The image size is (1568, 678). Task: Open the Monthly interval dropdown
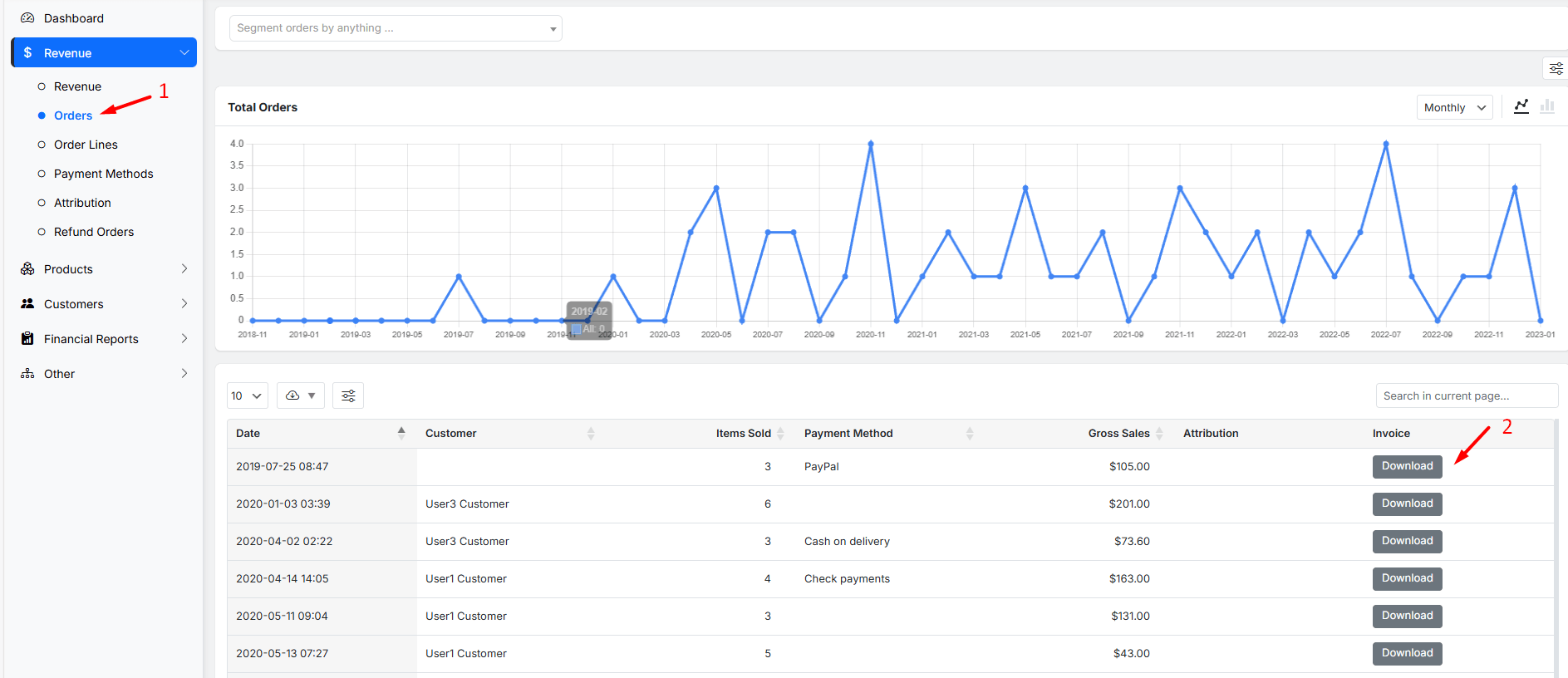[x=1454, y=108]
